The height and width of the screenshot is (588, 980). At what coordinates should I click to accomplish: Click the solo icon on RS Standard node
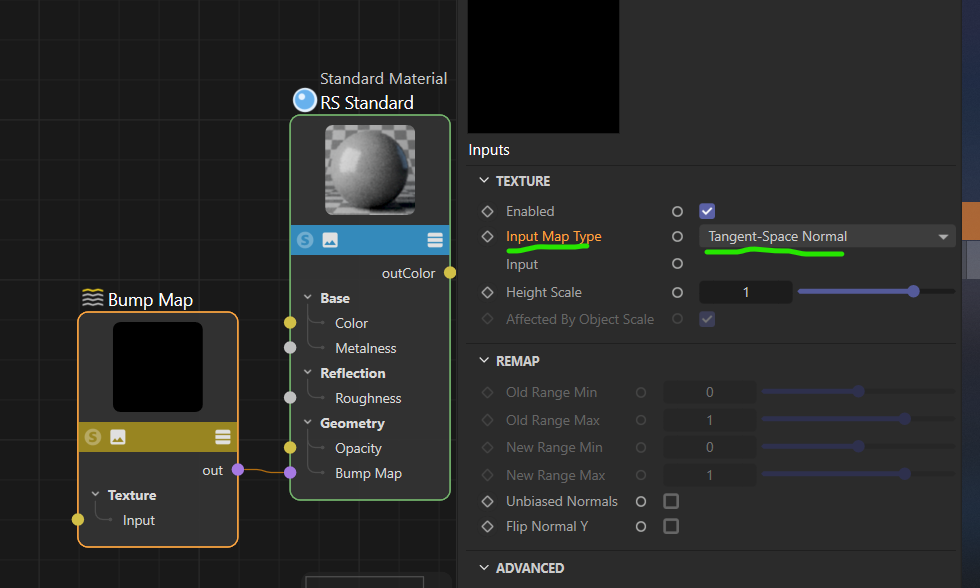305,240
